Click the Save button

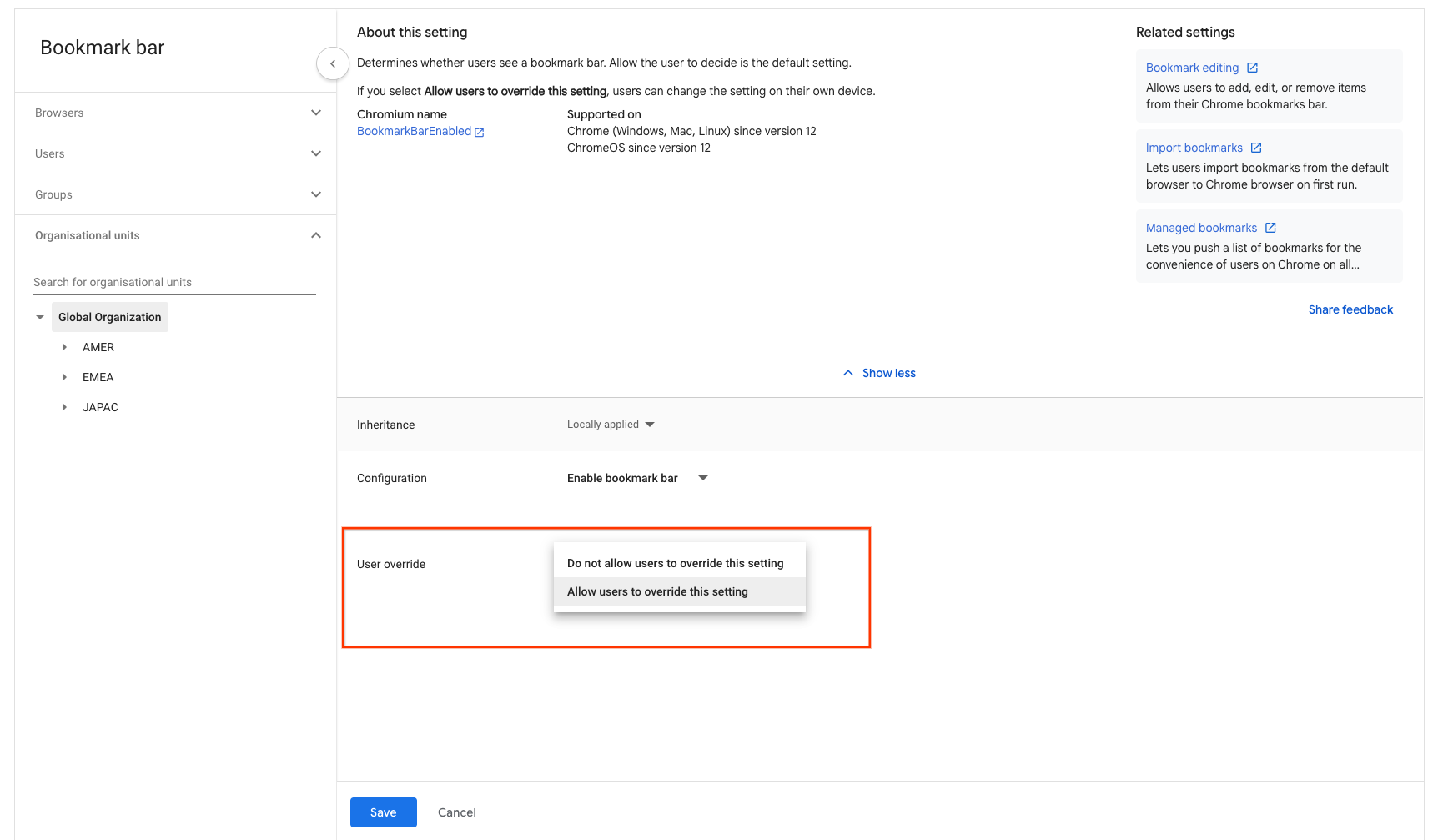click(383, 812)
